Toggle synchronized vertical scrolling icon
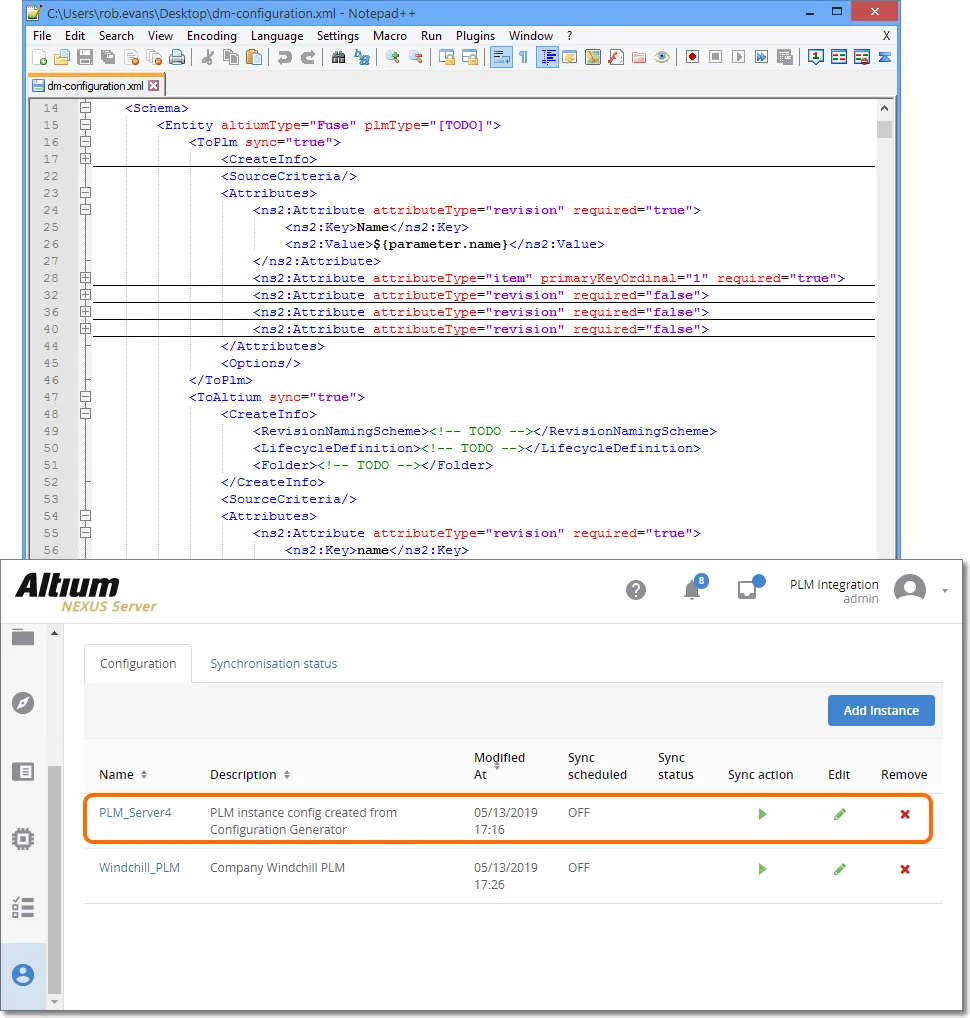The width and height of the screenshot is (970, 1018). click(447, 58)
